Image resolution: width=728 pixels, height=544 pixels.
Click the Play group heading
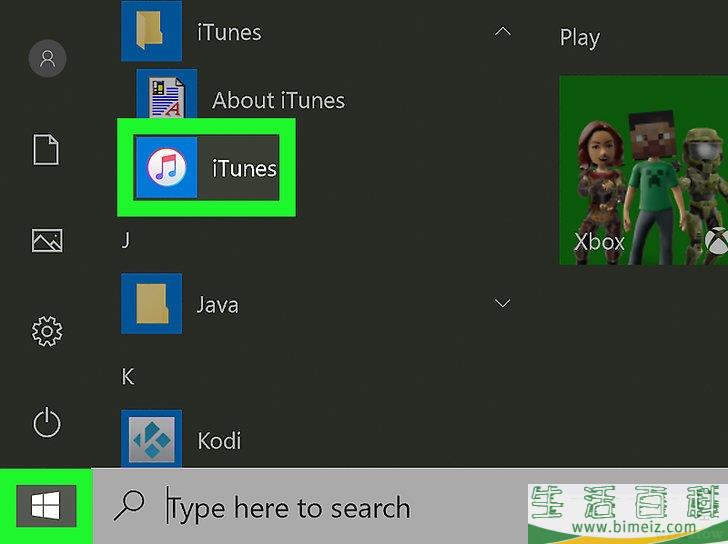[579, 38]
